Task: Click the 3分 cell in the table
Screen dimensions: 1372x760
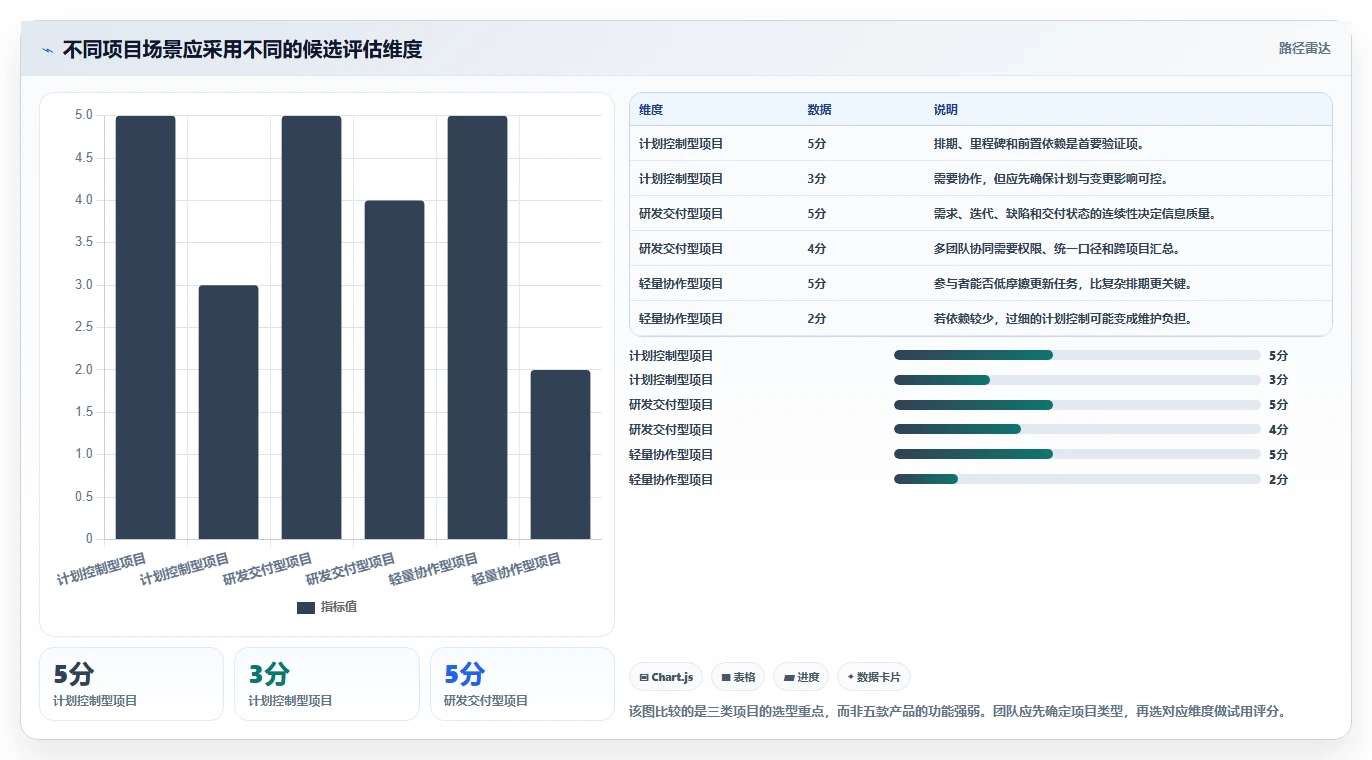Action: tap(817, 179)
